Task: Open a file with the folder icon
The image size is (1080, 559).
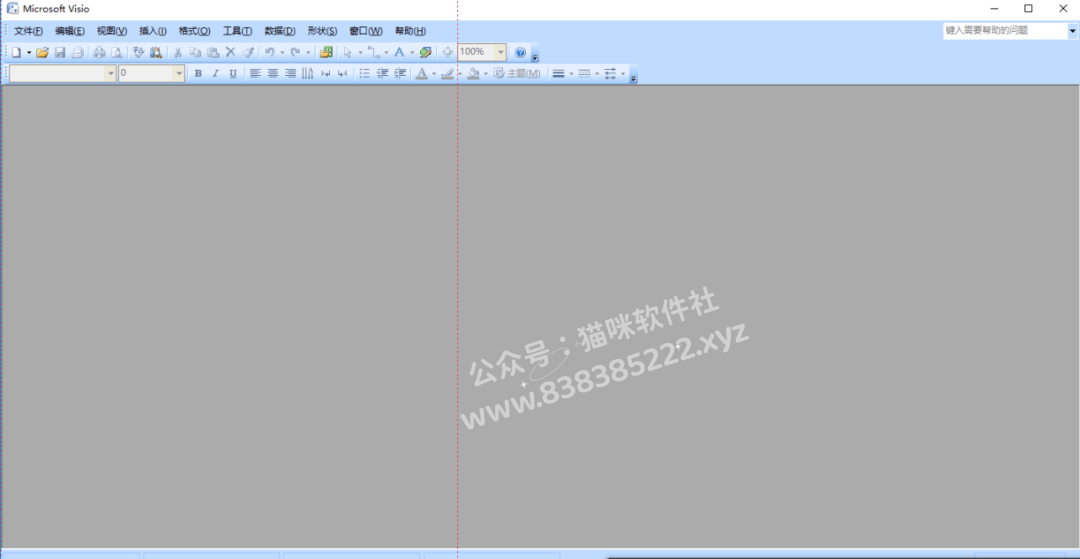Action: coord(42,52)
